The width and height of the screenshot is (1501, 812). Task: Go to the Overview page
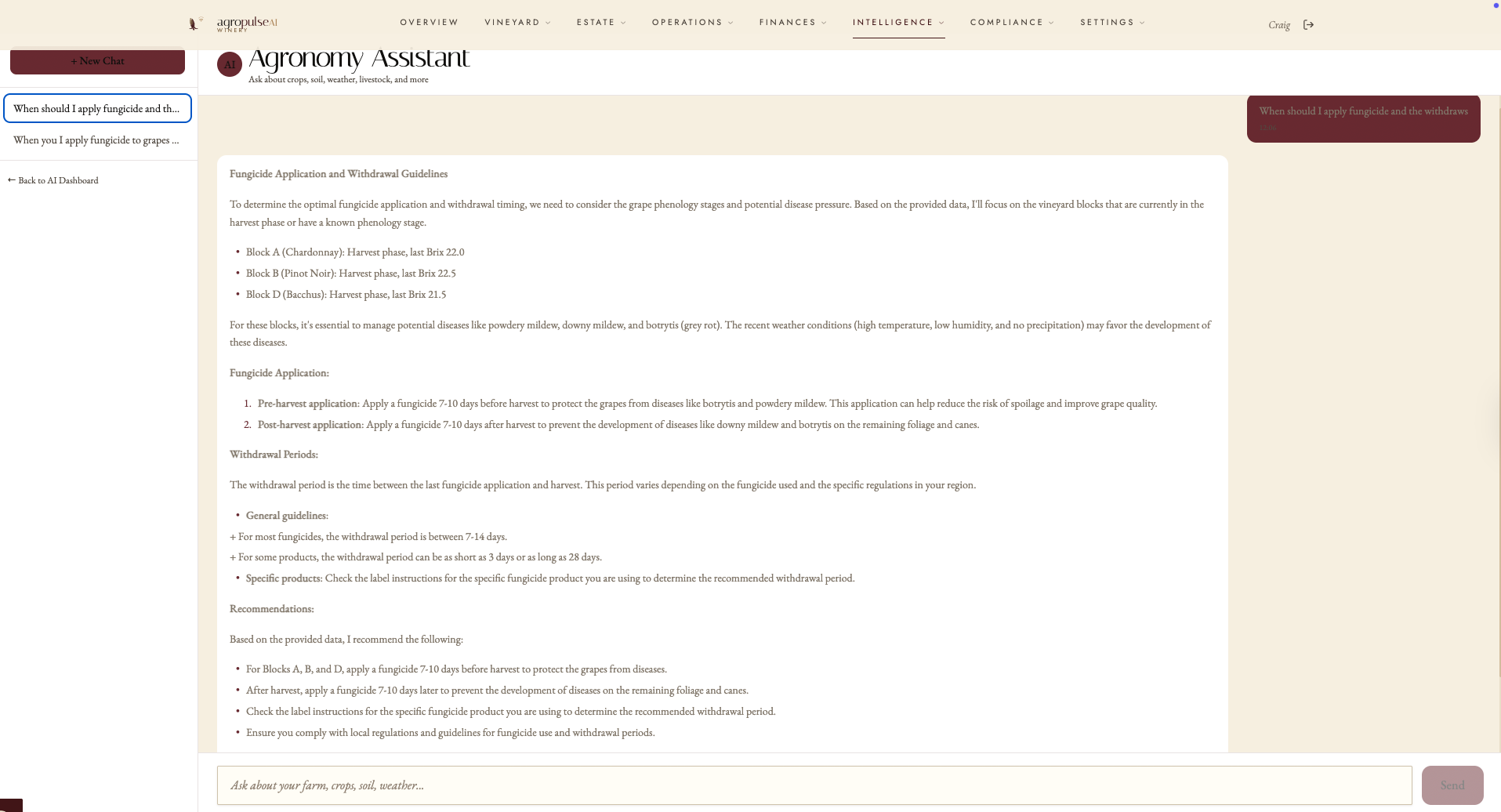(429, 22)
